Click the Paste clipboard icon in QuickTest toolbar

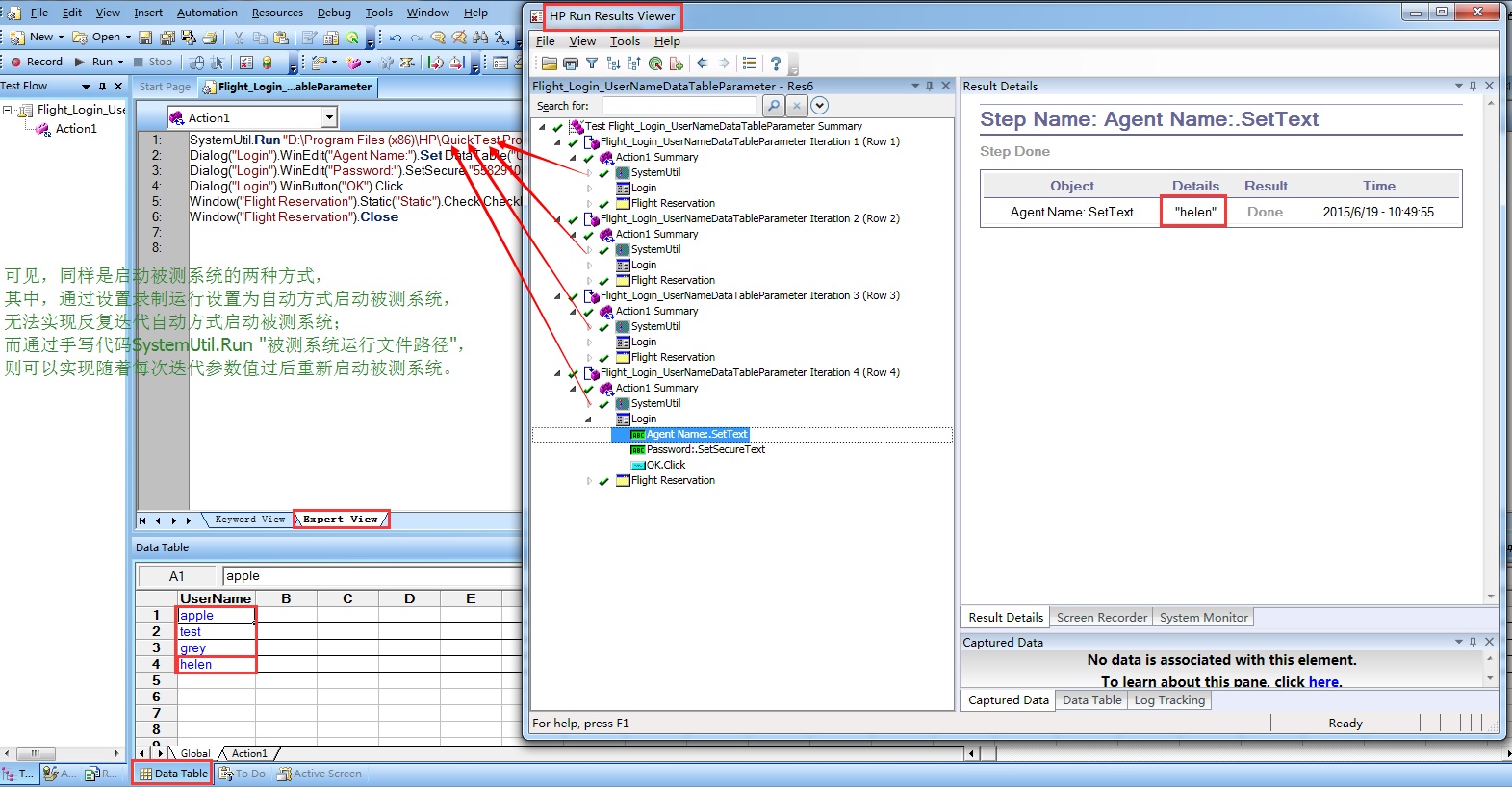point(280,38)
